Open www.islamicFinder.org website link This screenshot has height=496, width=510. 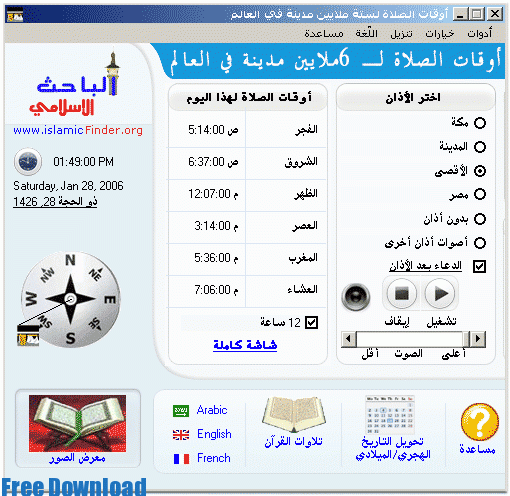click(78, 130)
